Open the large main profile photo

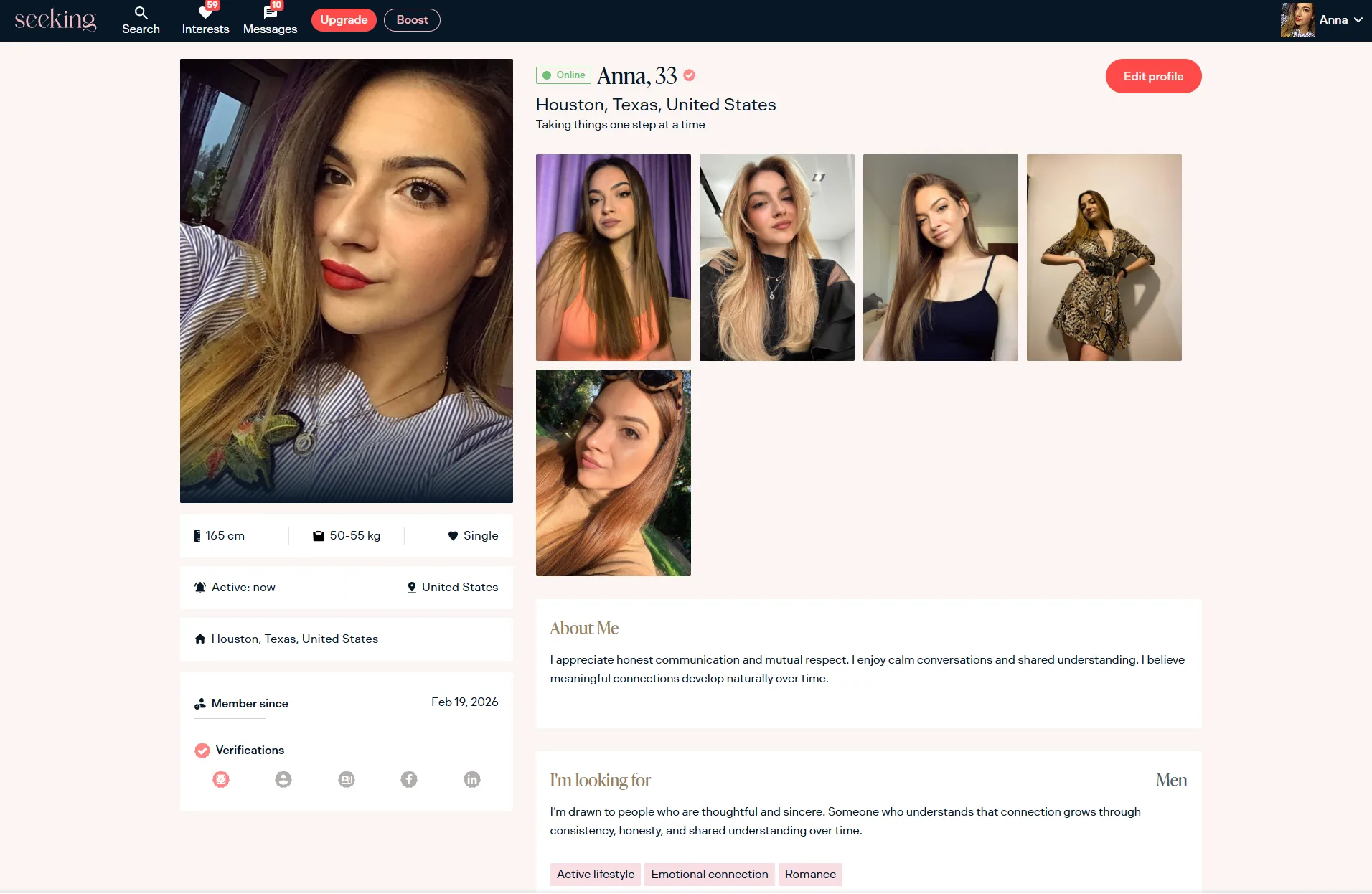346,281
